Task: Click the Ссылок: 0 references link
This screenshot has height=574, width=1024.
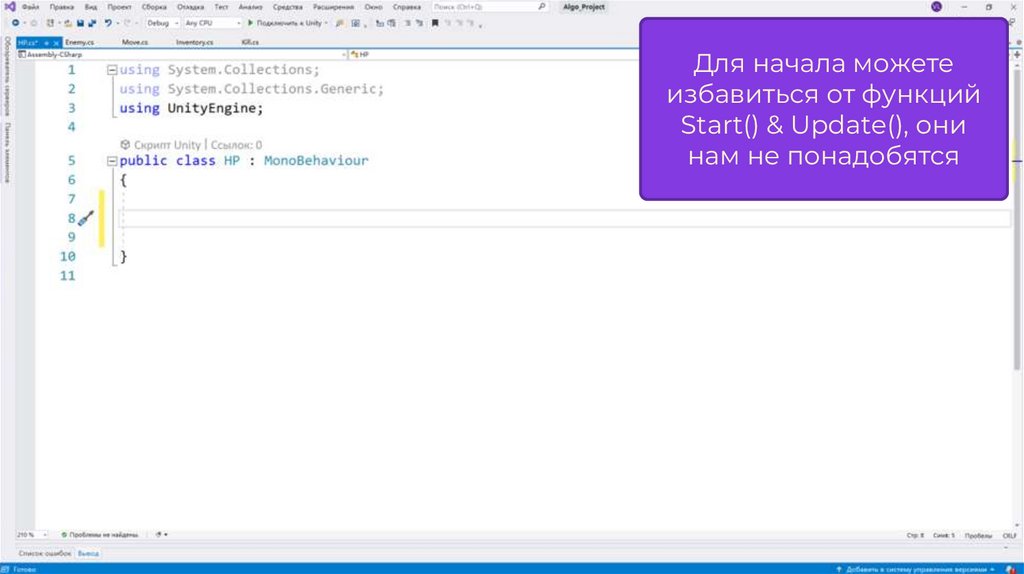Action: (236, 145)
